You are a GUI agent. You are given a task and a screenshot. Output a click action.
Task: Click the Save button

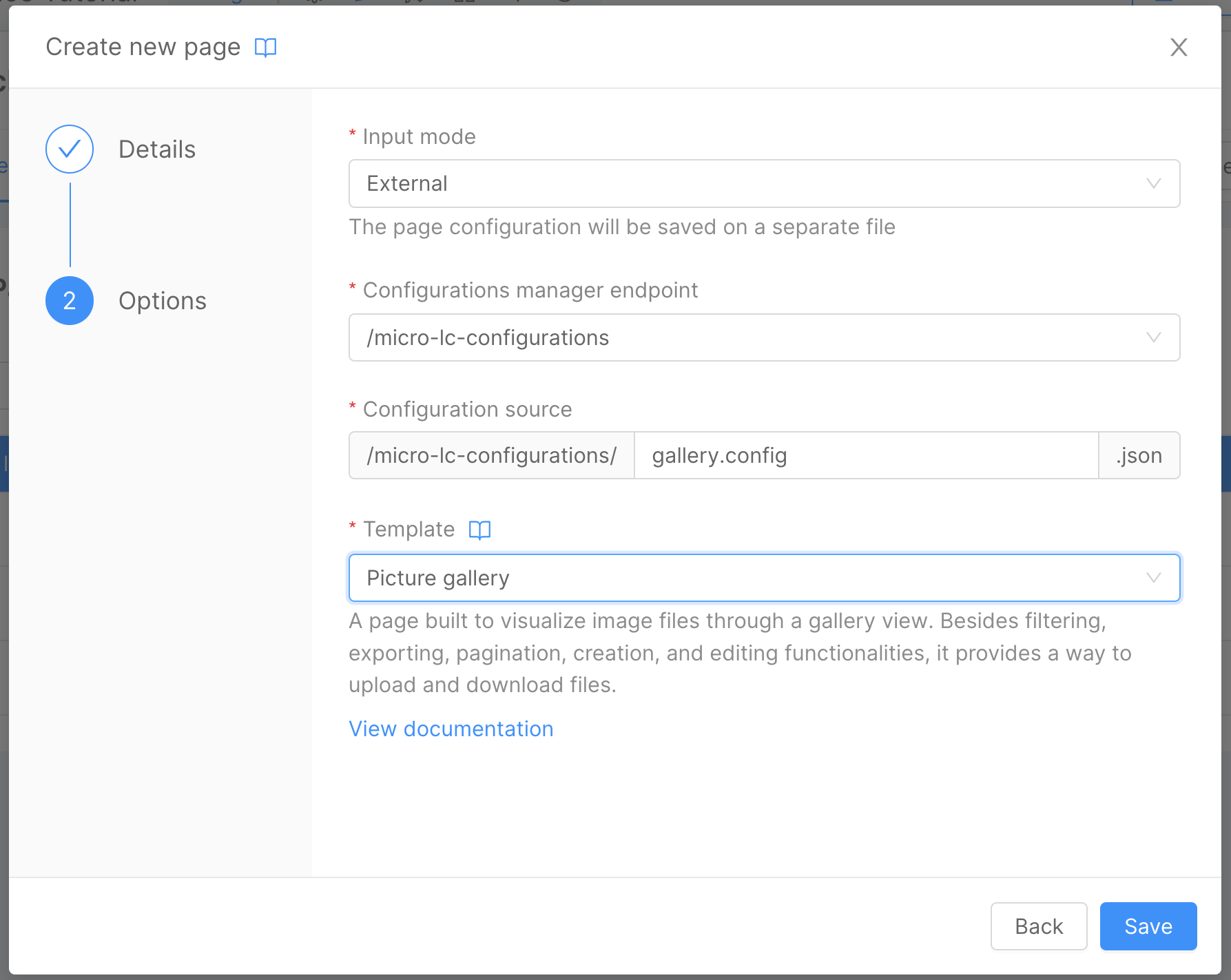(1147, 926)
